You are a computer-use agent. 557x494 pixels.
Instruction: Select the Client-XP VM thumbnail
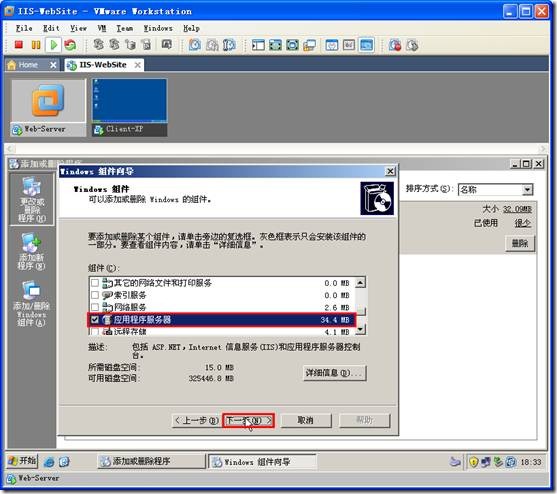(130, 108)
